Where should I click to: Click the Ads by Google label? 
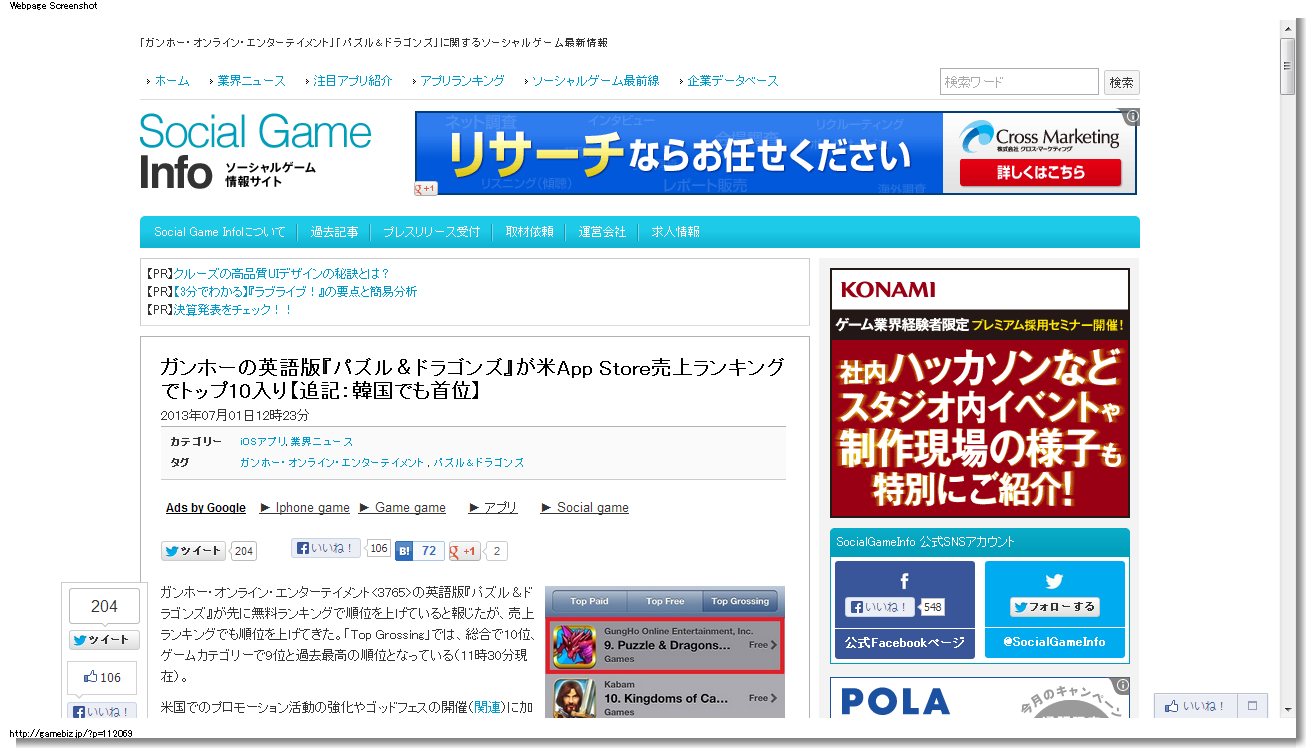coord(206,508)
